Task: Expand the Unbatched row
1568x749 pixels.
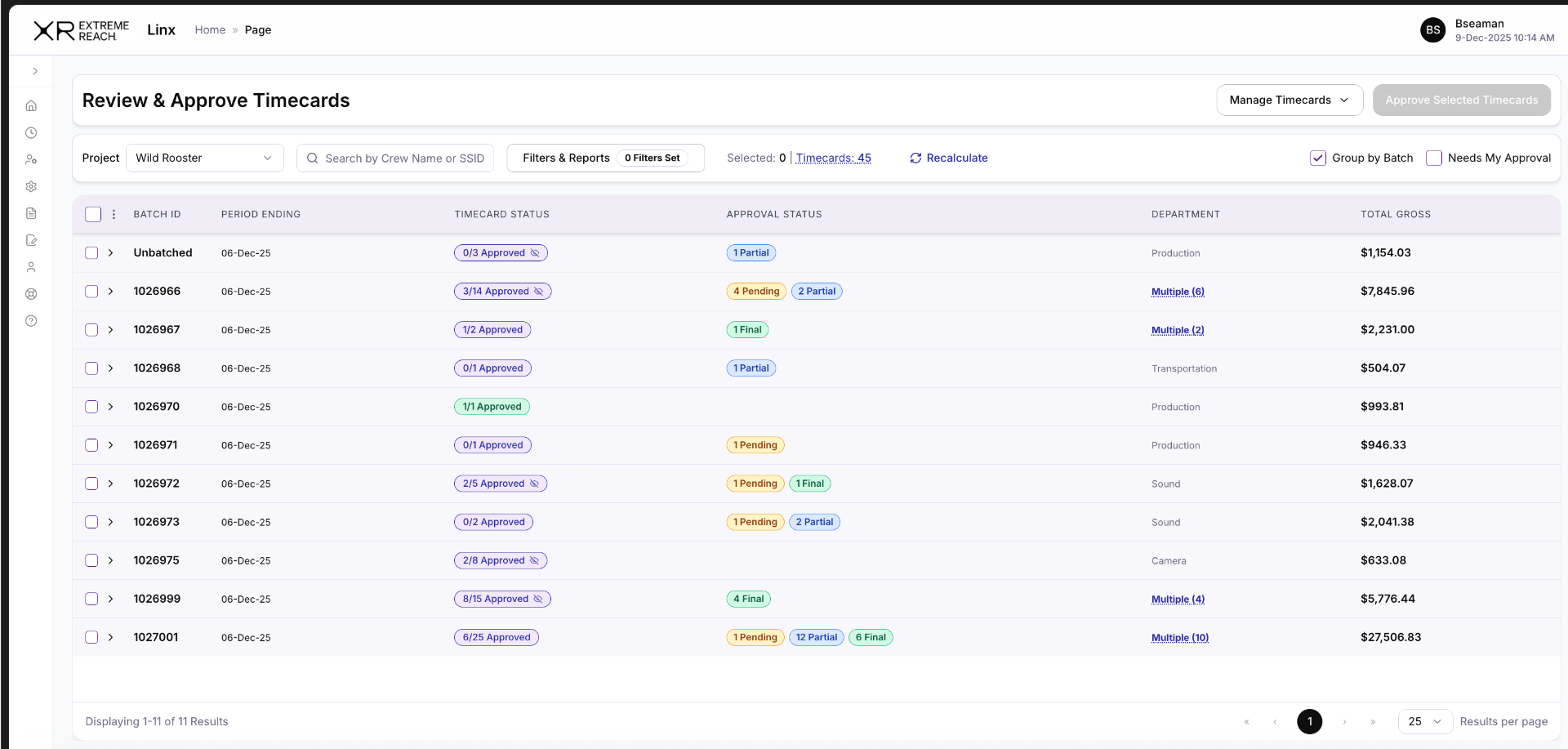Action: [111, 253]
